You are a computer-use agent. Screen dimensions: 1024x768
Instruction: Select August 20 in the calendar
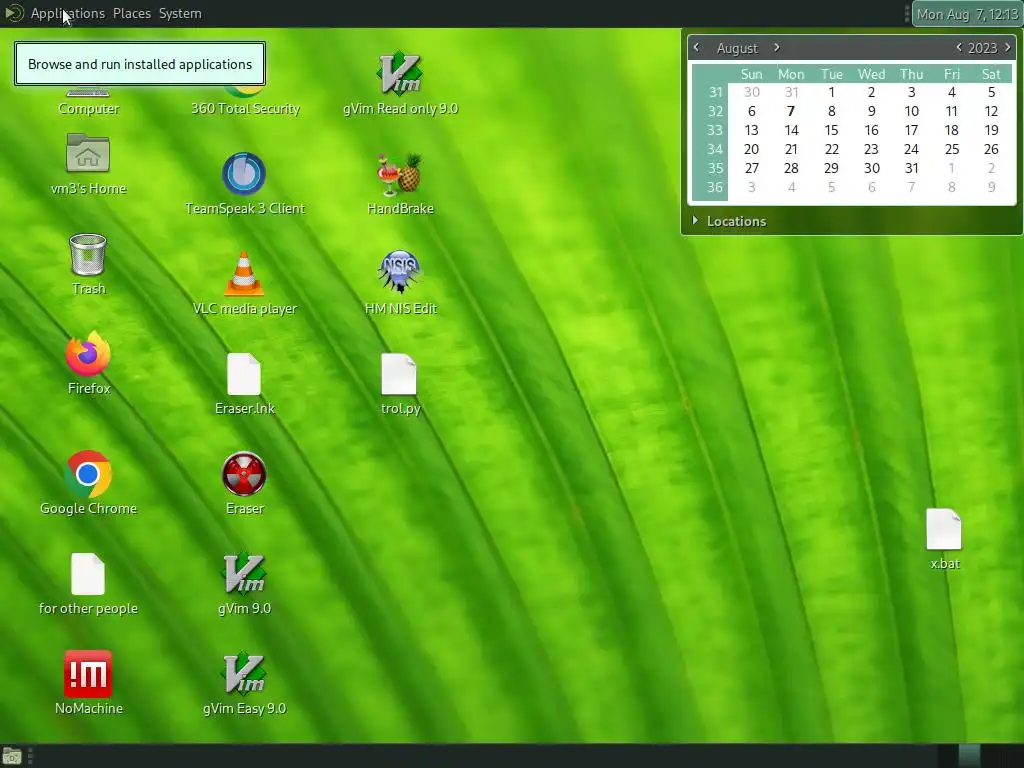pos(752,149)
